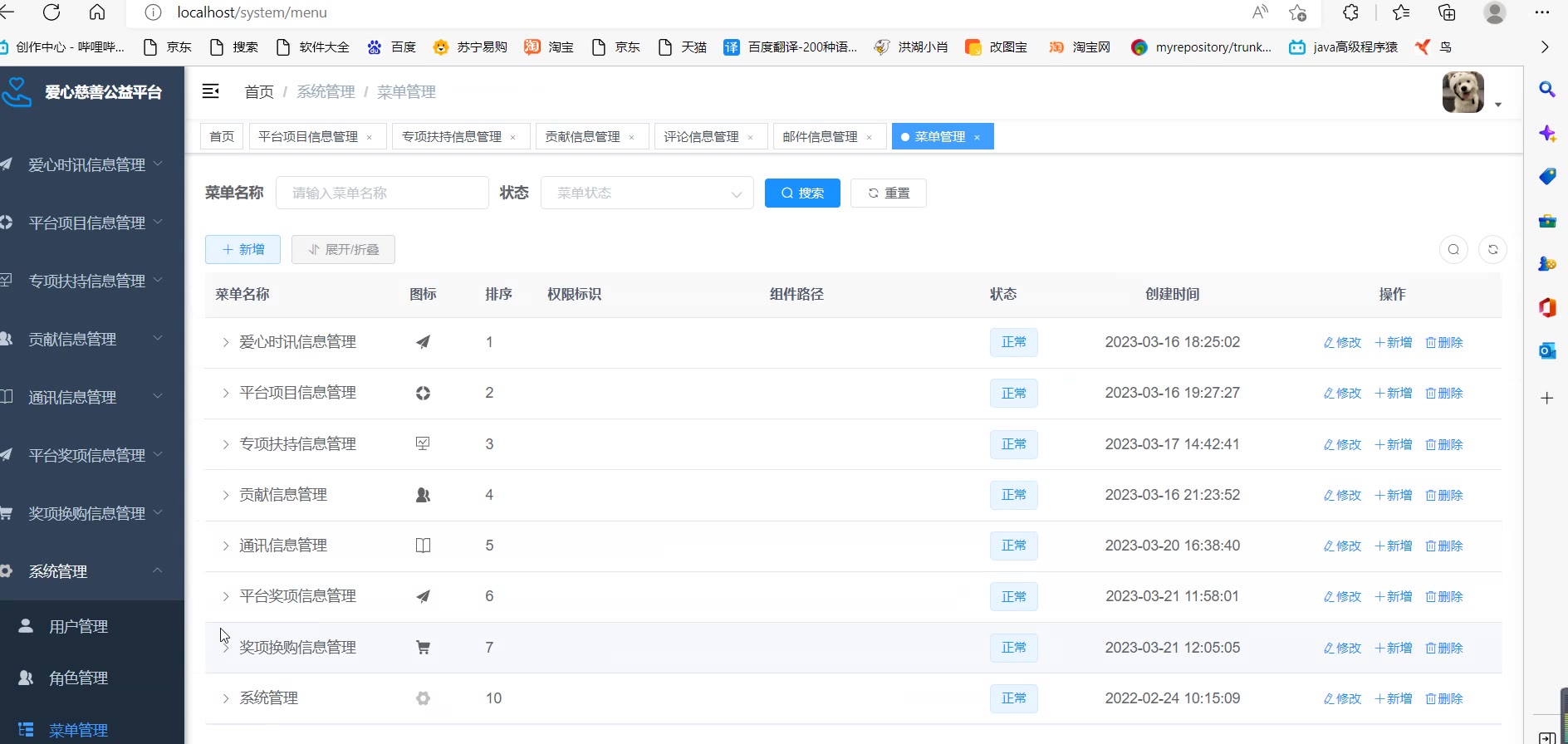The image size is (1568, 744).
Task: Switch to the 平台项目信息管理 tab
Action: [307, 137]
